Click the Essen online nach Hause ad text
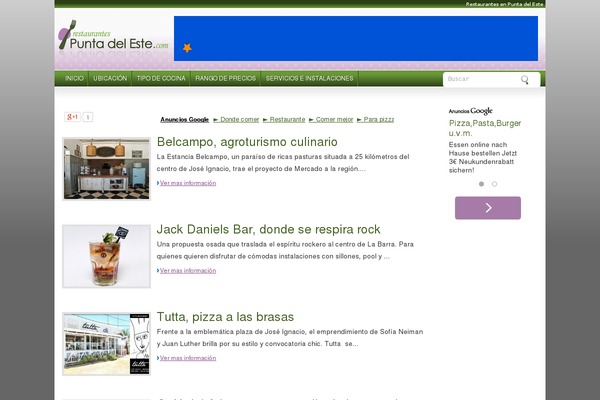The height and width of the screenshot is (400, 600). [x=483, y=157]
